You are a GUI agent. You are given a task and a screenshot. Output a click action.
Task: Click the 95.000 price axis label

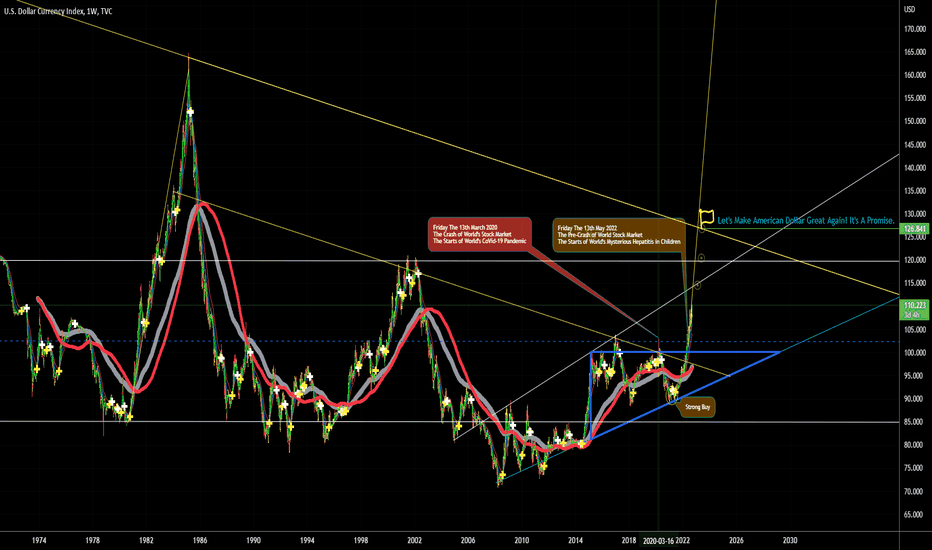tap(915, 376)
